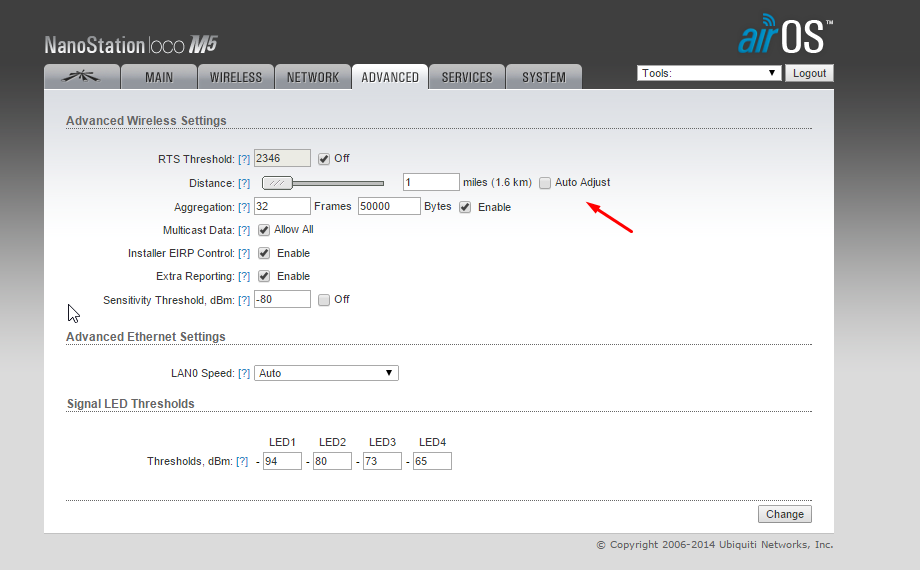Click the Aggregation Frames field

[x=282, y=206]
